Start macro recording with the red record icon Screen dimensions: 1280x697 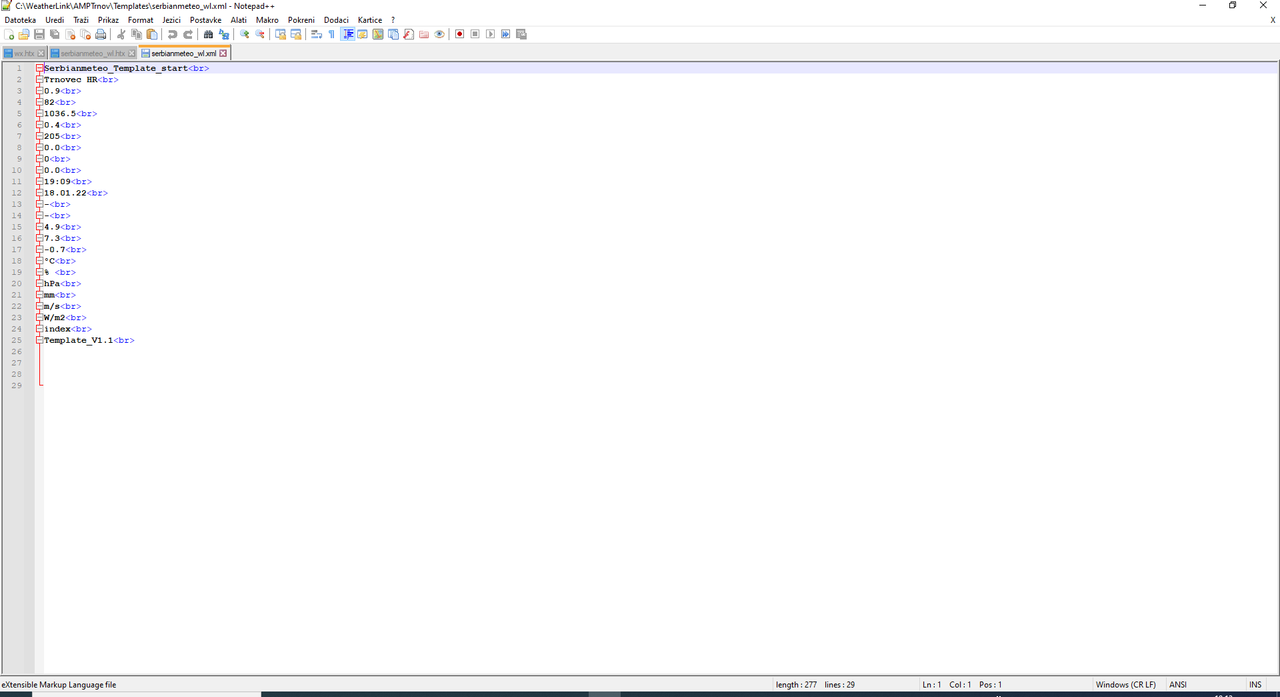click(460, 34)
